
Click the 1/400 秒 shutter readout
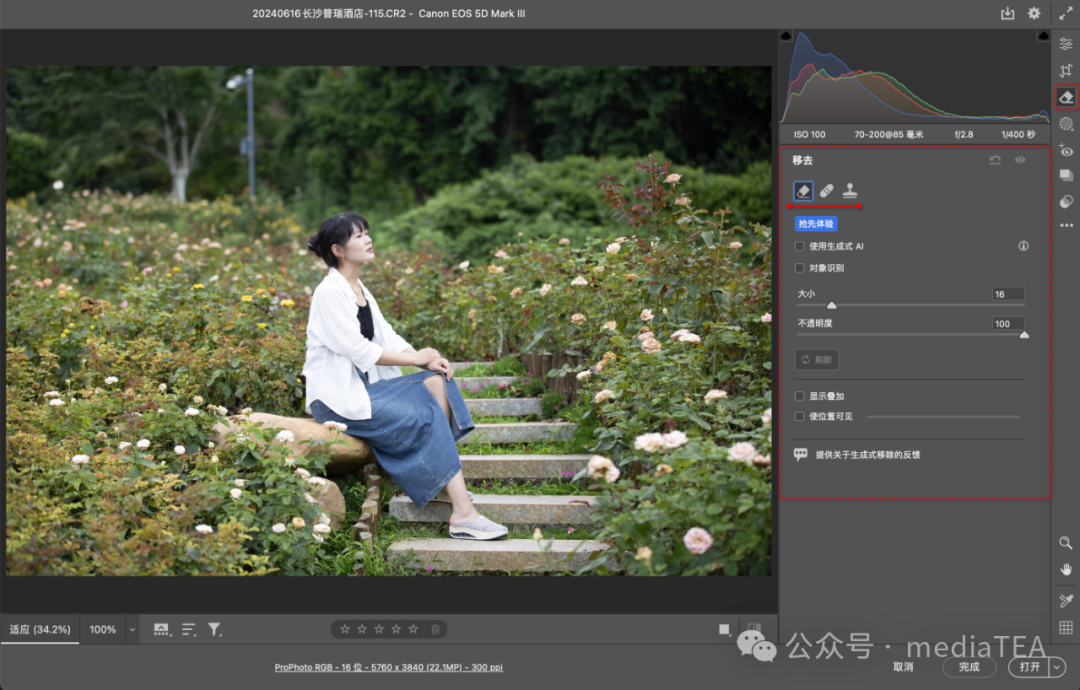[1018, 134]
